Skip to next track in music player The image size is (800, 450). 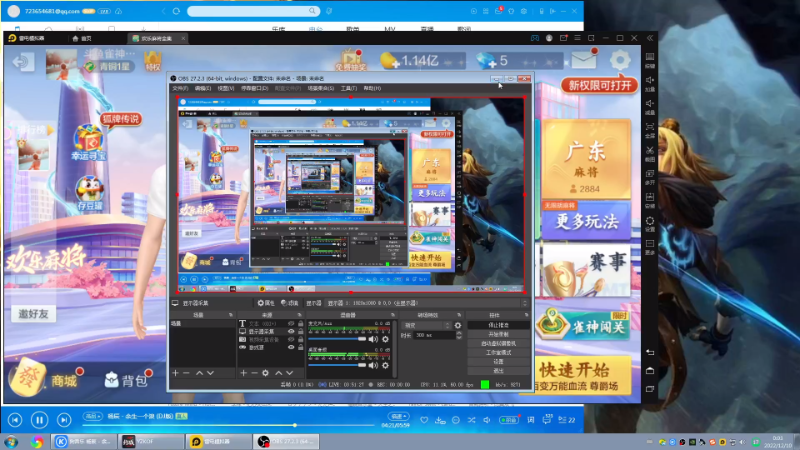pyautogui.click(x=64, y=420)
